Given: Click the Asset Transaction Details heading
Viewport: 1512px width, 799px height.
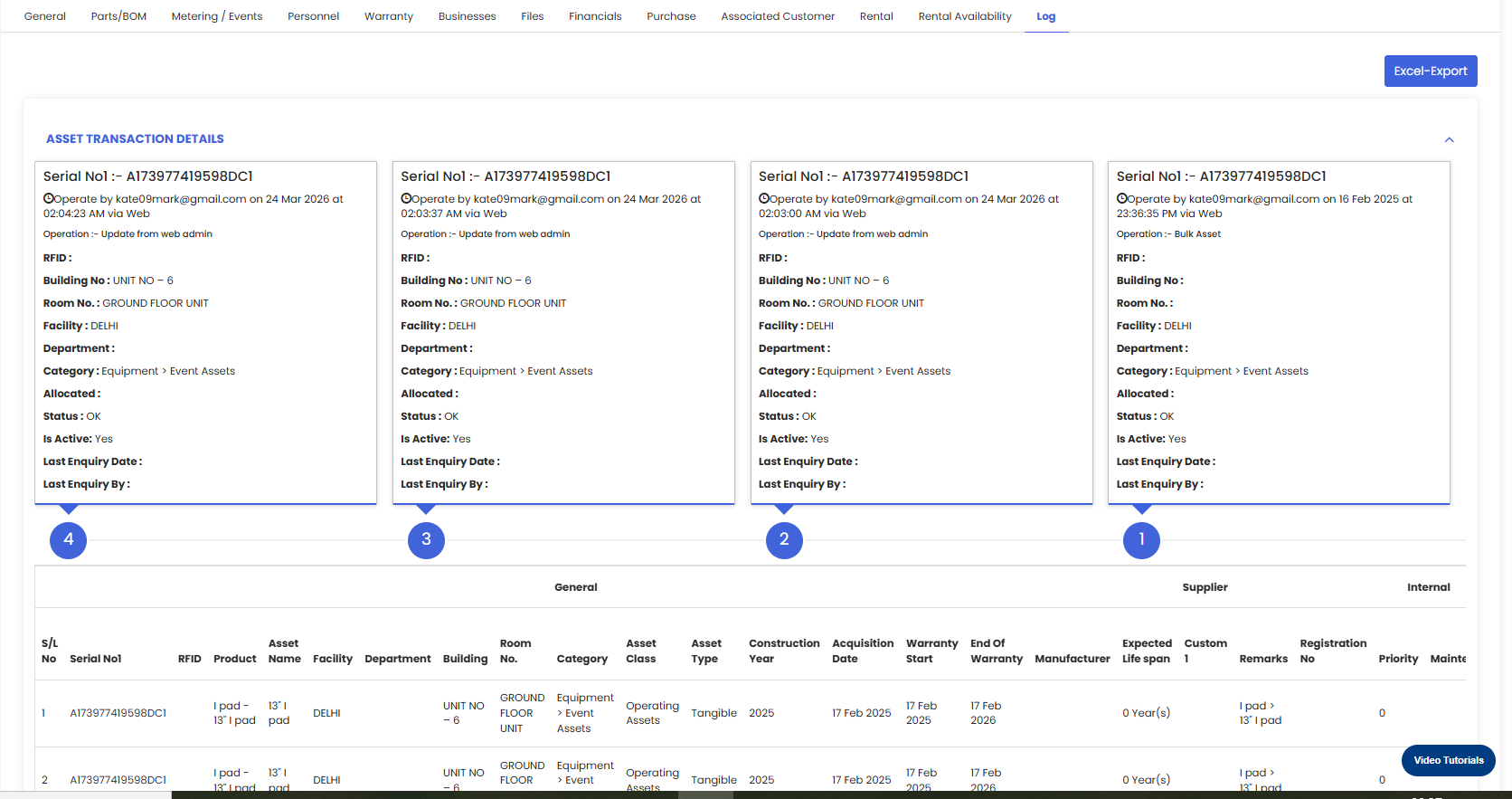Looking at the screenshot, I should (x=135, y=138).
